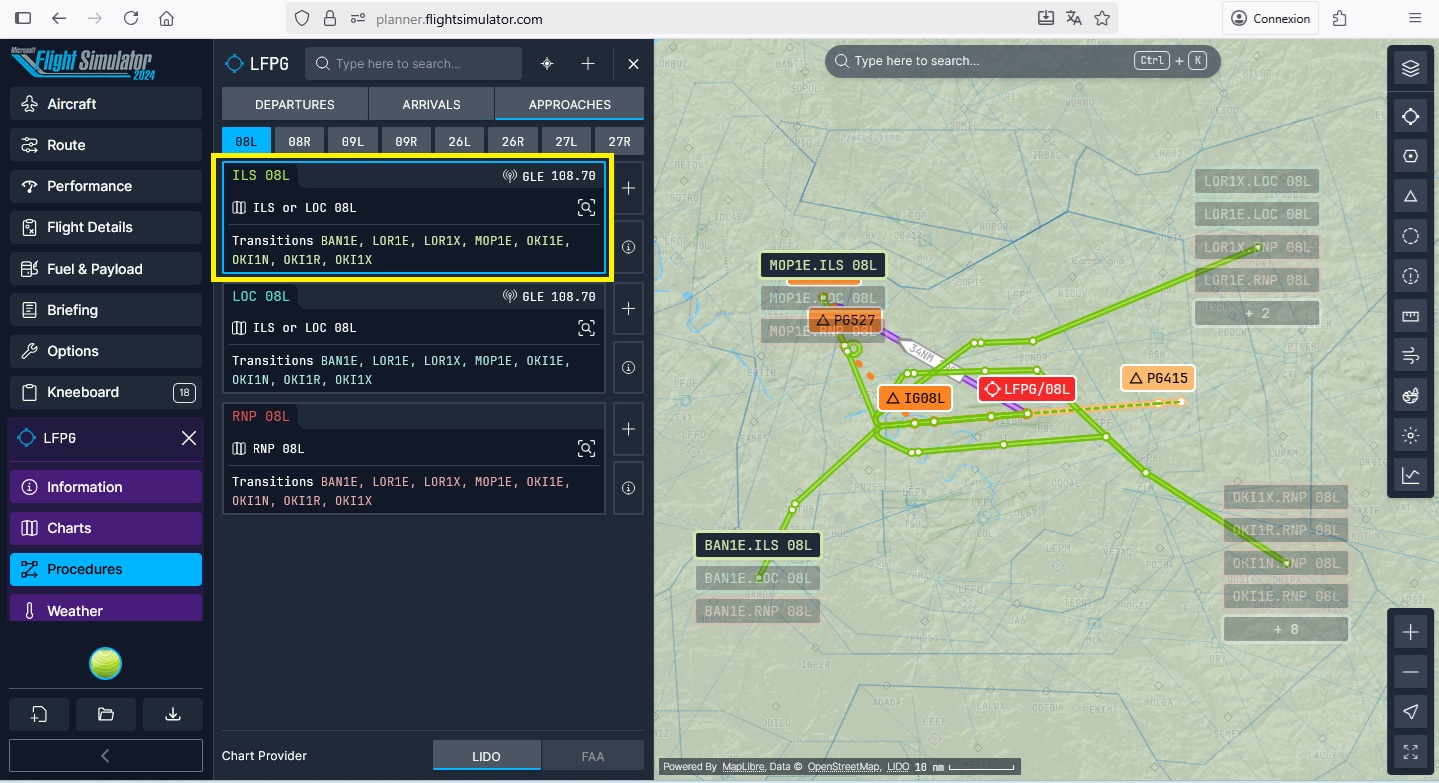Click the ruler measurement tool icon
The image size is (1439, 783).
click(1410, 317)
